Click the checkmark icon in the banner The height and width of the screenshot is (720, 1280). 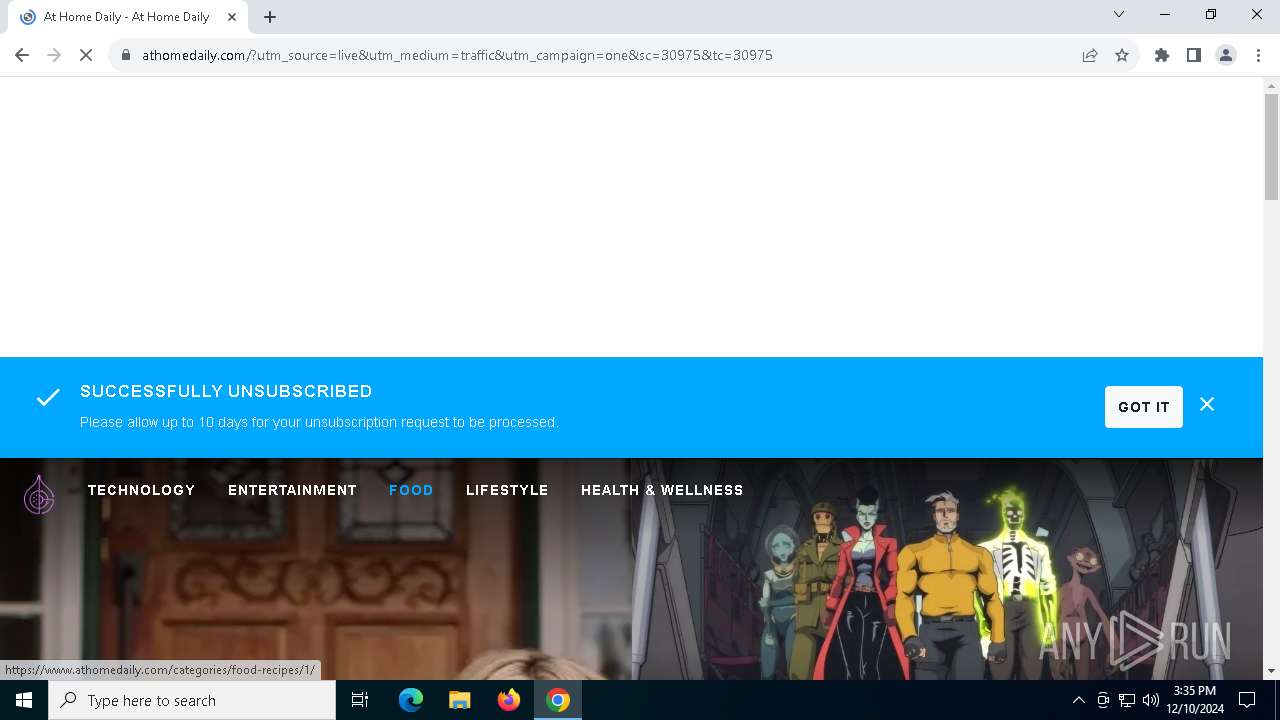[48, 397]
